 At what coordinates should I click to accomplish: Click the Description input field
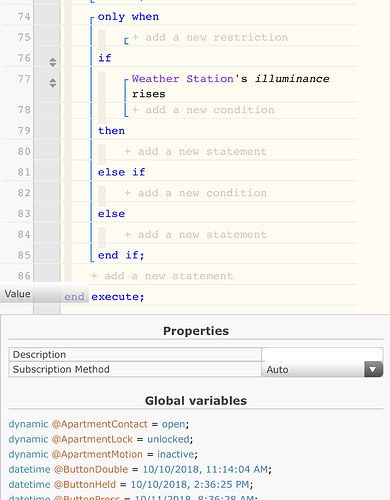coord(322,354)
